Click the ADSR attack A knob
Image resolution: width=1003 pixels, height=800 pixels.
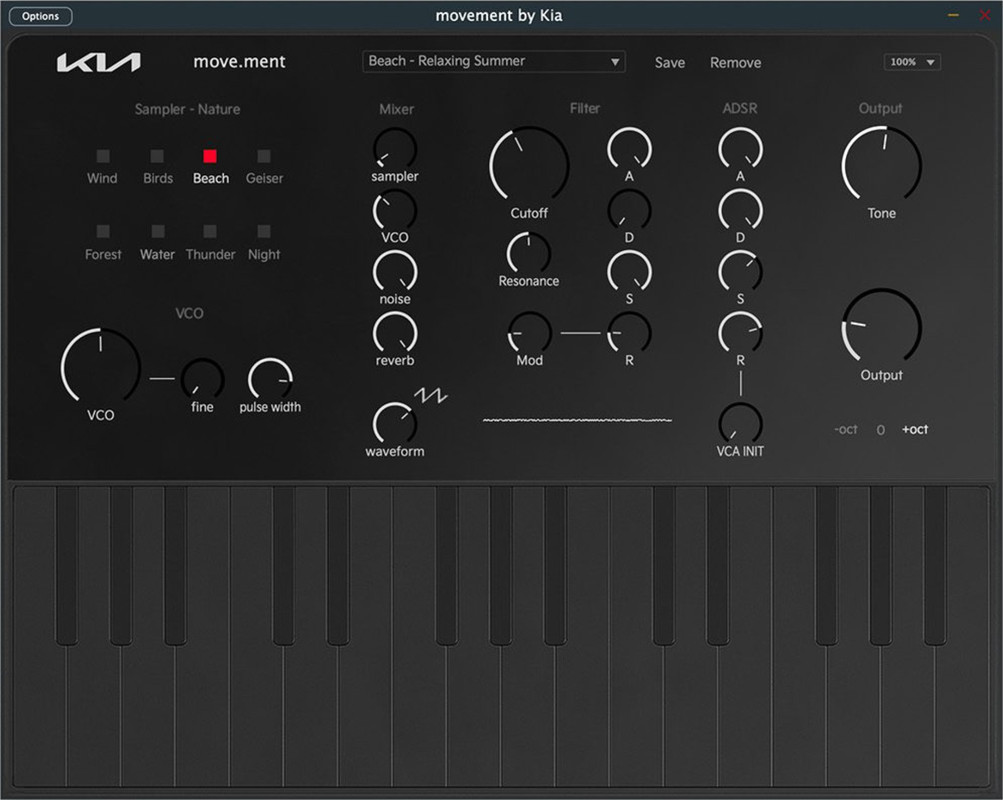[x=740, y=149]
